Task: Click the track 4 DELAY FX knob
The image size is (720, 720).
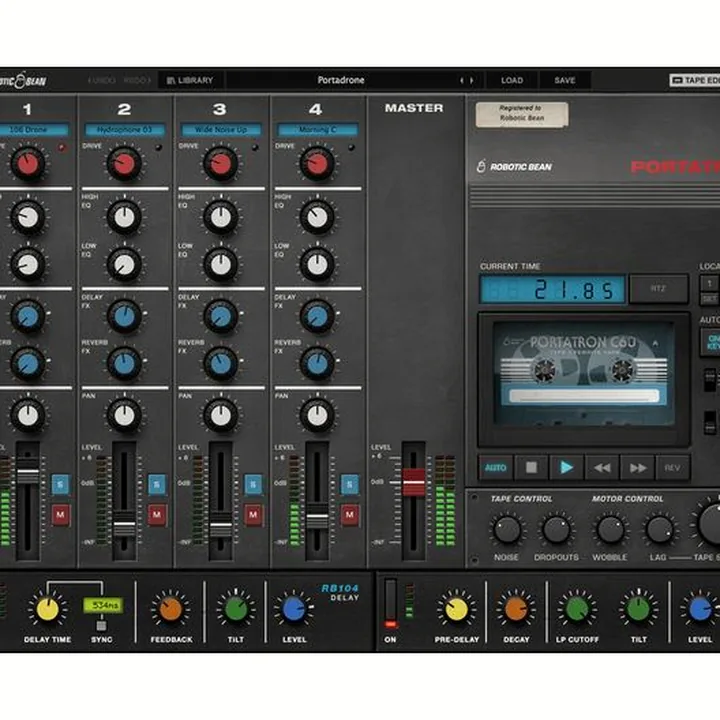Action: click(x=317, y=316)
